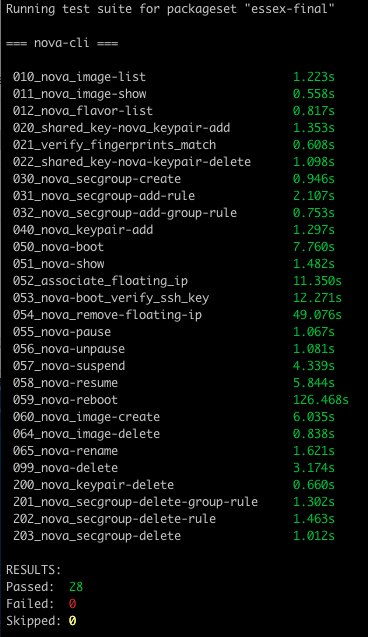This screenshot has width=368, height=637.
Task: Select the 059_nova-reboot test line
Action: pos(180,400)
